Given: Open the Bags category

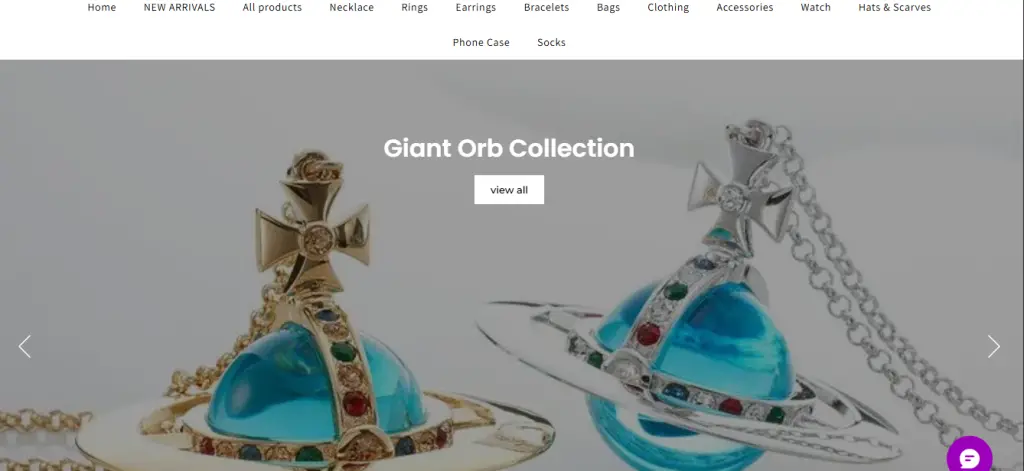Looking at the screenshot, I should tap(608, 7).
